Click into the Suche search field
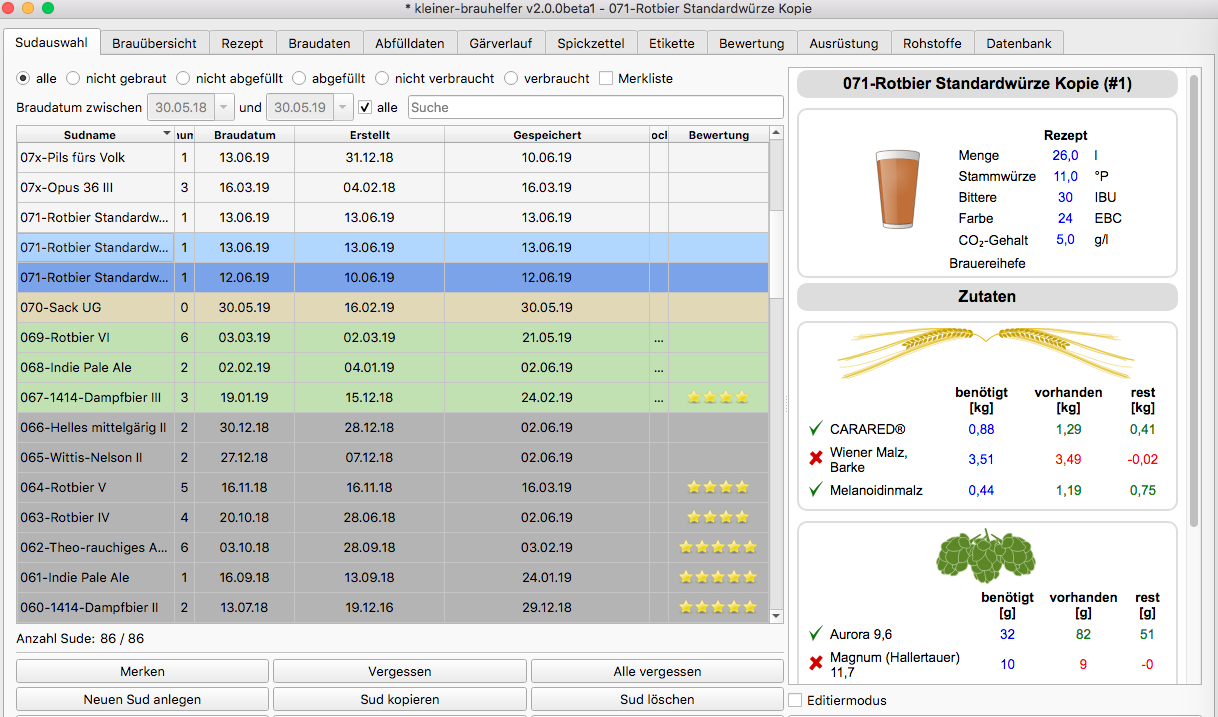 coord(595,107)
